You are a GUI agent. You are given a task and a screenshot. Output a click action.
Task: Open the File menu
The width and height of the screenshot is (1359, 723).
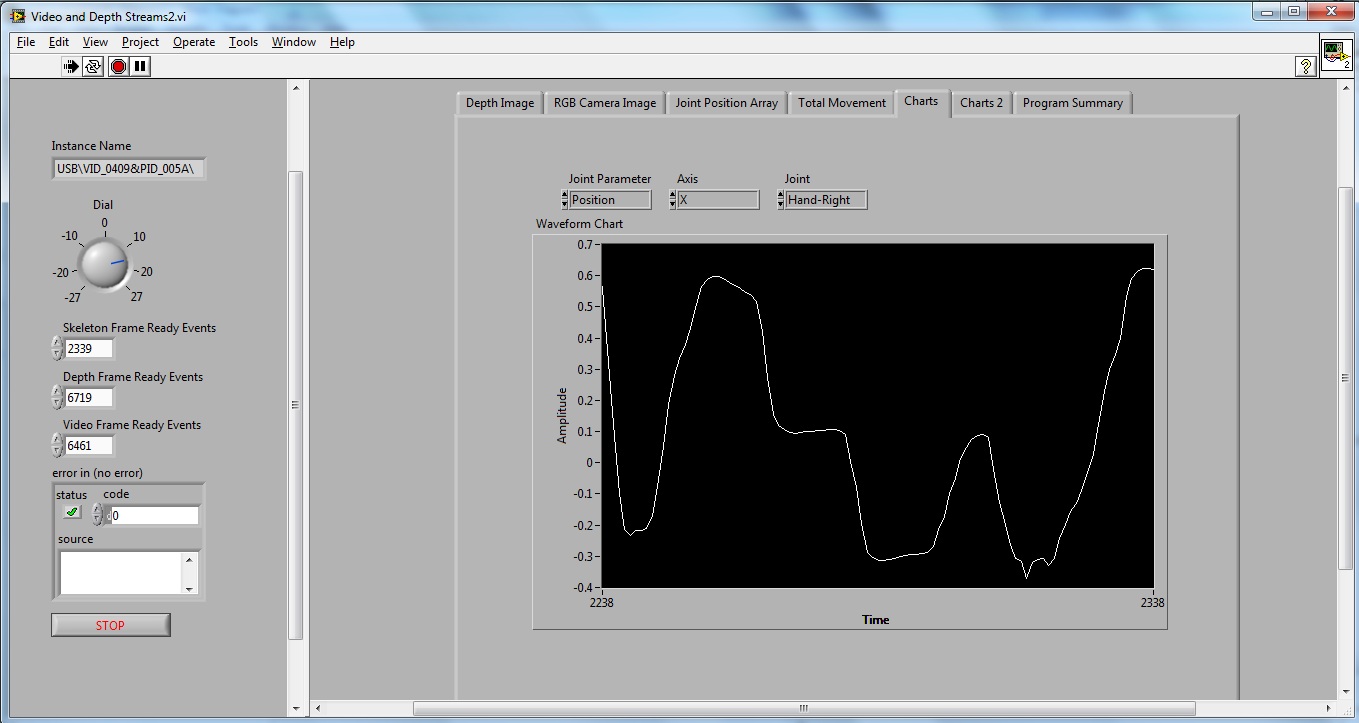pyautogui.click(x=26, y=42)
